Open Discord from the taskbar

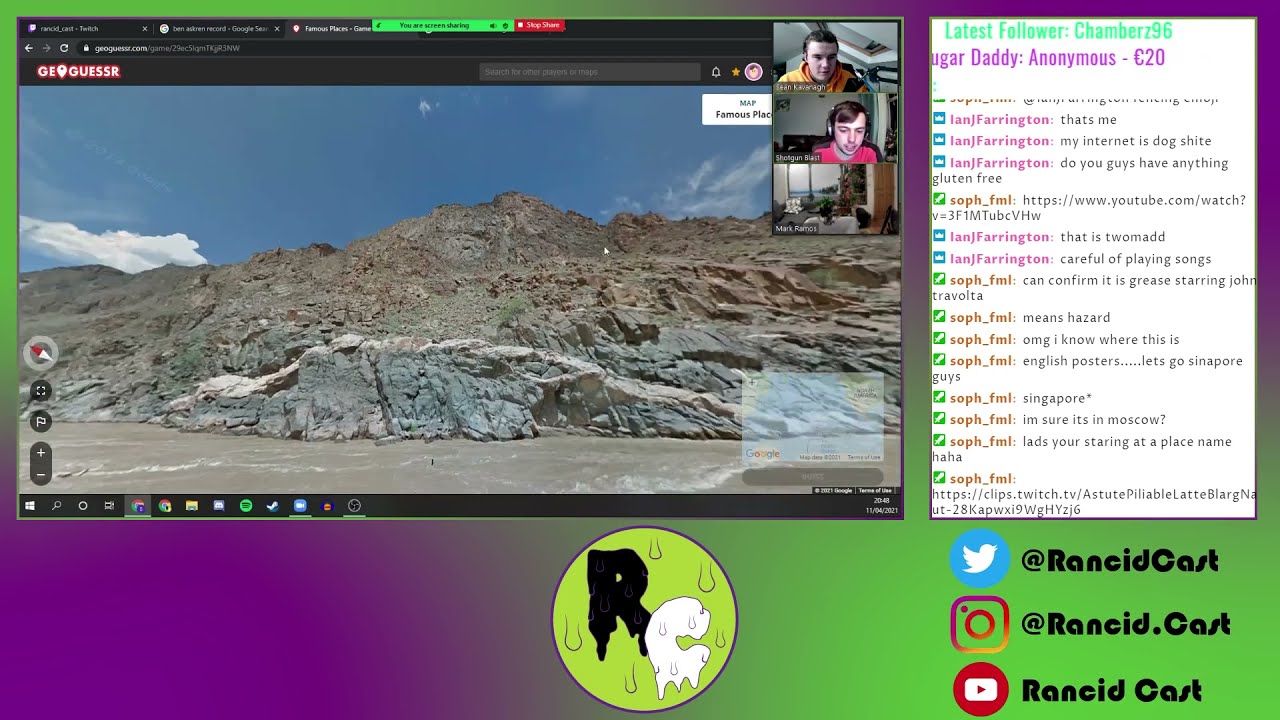pos(219,506)
